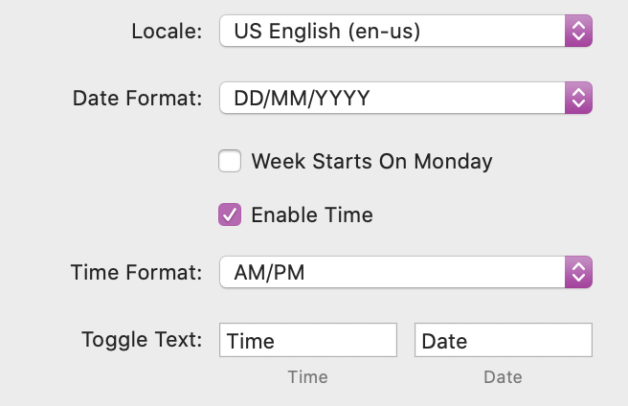This screenshot has width=628, height=406.
Task: Click the gray 'Date' caption below the field
Action: click(x=503, y=377)
